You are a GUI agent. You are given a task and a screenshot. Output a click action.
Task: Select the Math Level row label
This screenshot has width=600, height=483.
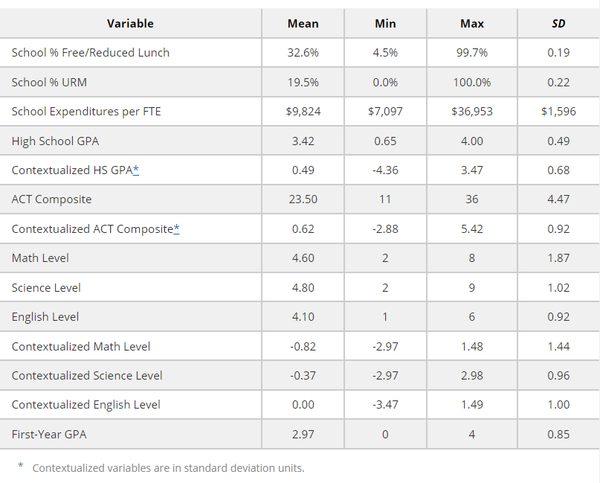pos(40,258)
